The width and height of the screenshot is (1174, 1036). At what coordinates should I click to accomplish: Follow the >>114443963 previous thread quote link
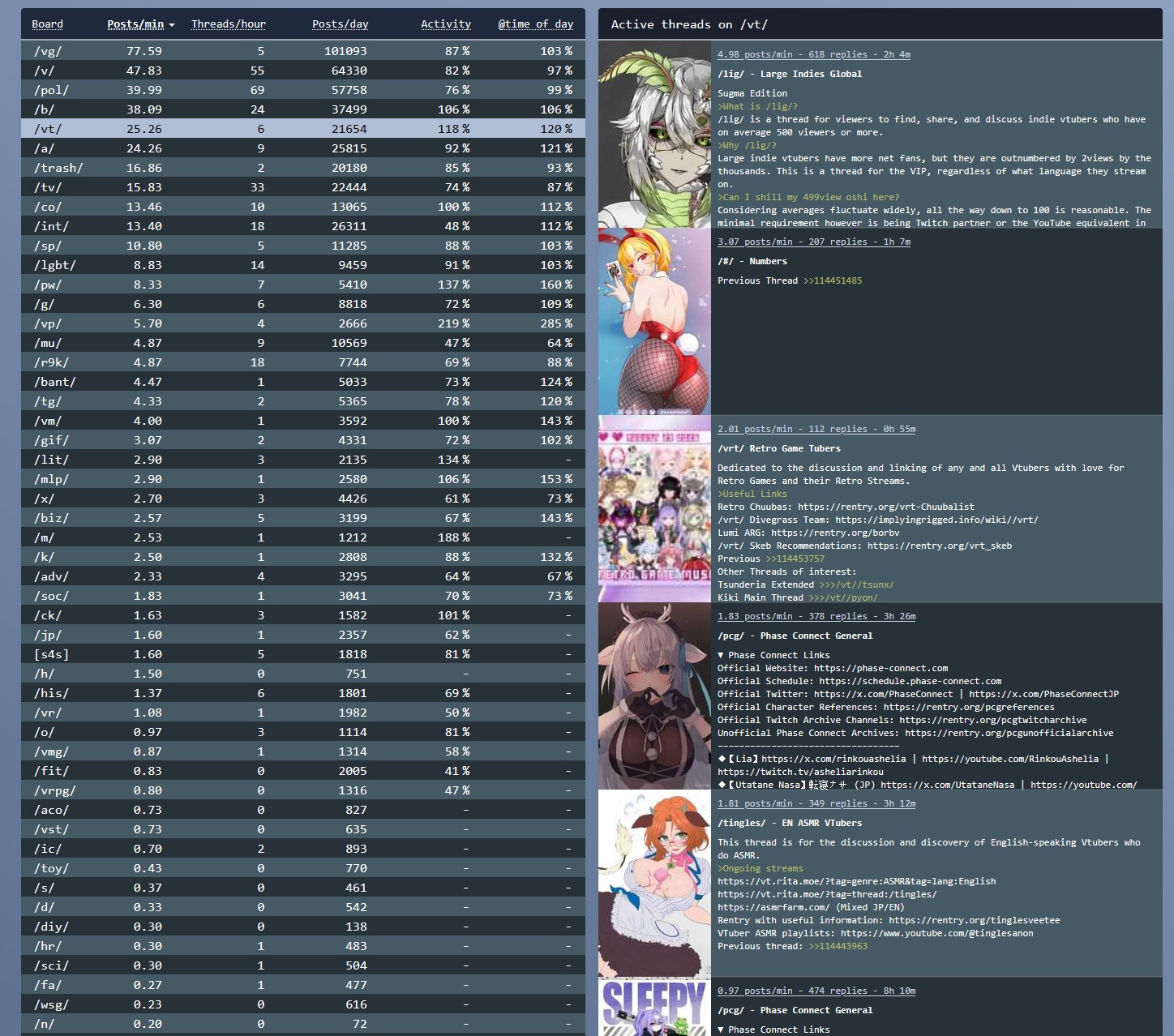coord(838,946)
